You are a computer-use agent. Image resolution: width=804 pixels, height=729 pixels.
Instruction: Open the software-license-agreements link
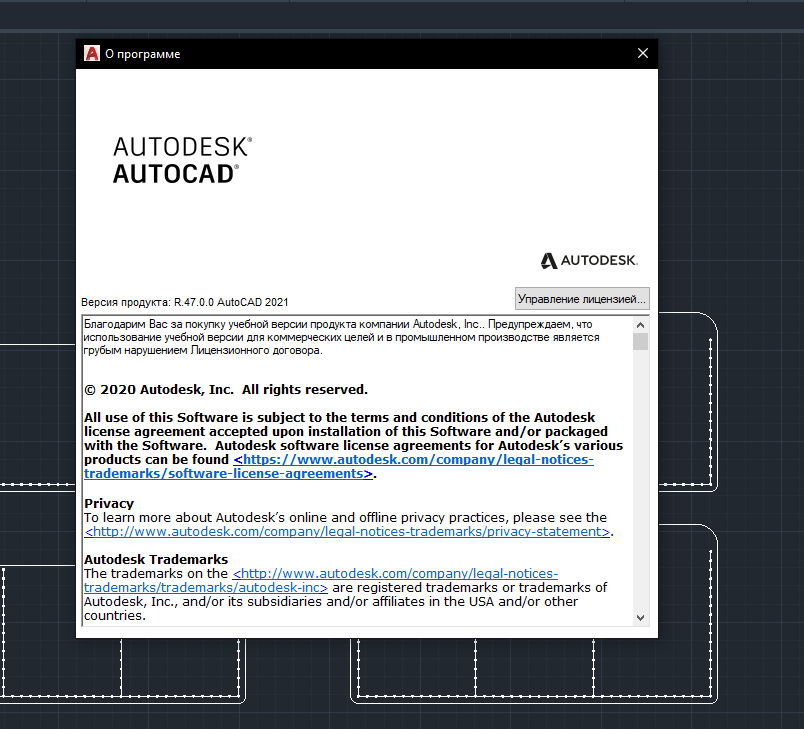click(339, 467)
